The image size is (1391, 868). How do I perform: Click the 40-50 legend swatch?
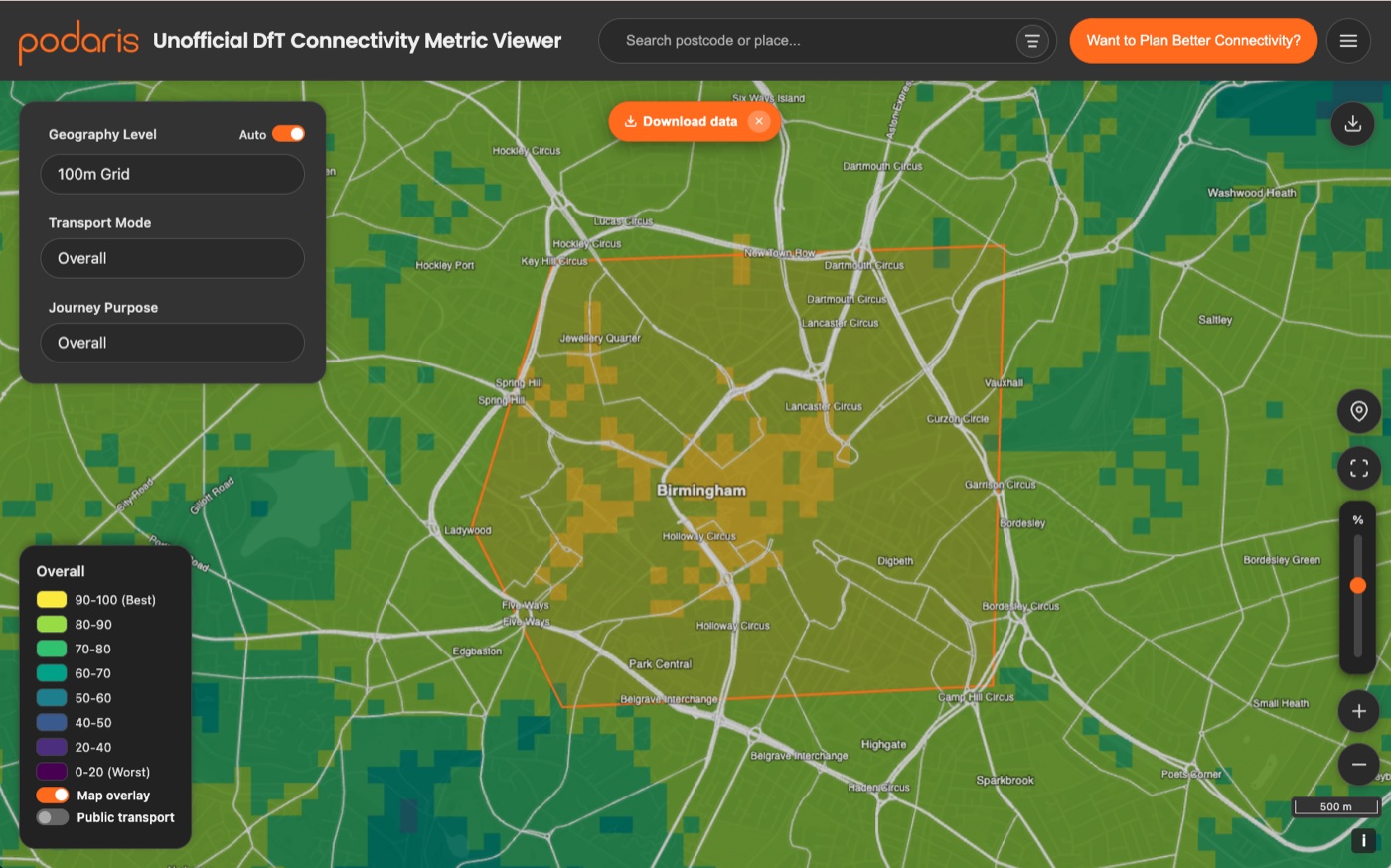(x=52, y=723)
